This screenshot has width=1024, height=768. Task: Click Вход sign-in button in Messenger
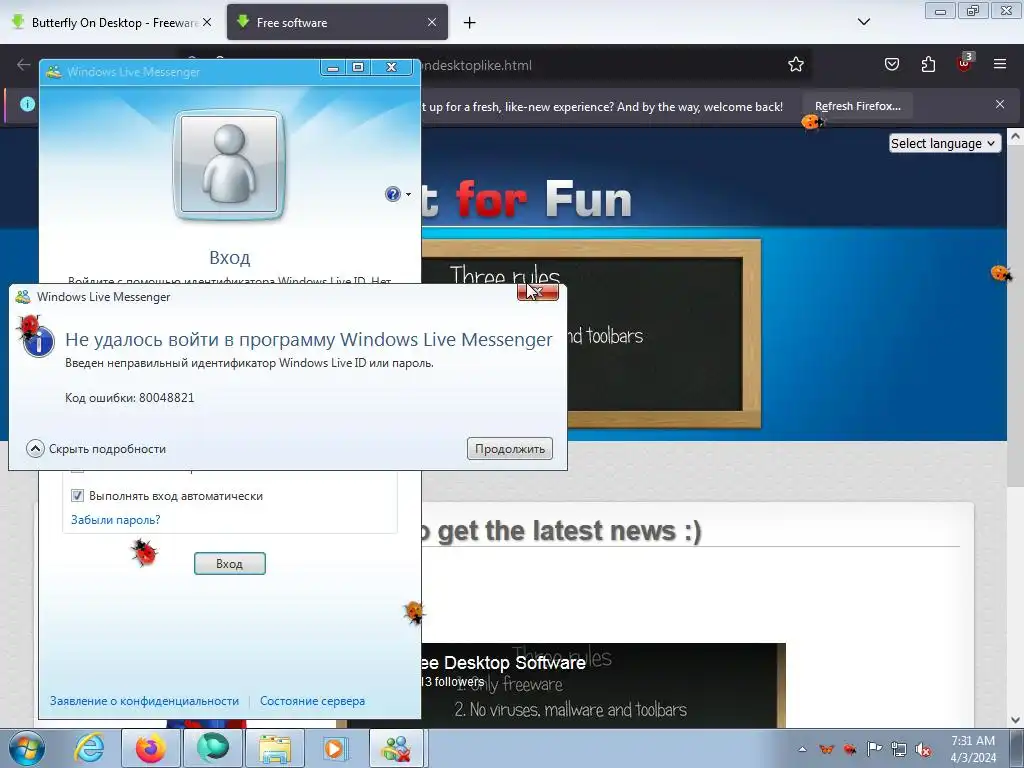pyautogui.click(x=229, y=564)
